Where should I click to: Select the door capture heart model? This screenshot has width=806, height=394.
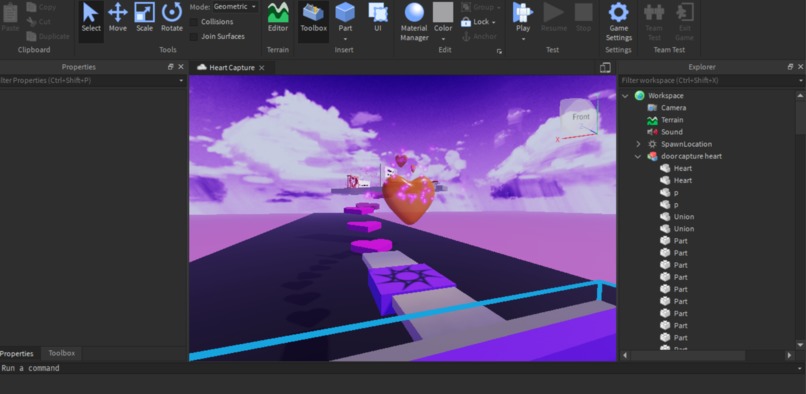[691, 156]
